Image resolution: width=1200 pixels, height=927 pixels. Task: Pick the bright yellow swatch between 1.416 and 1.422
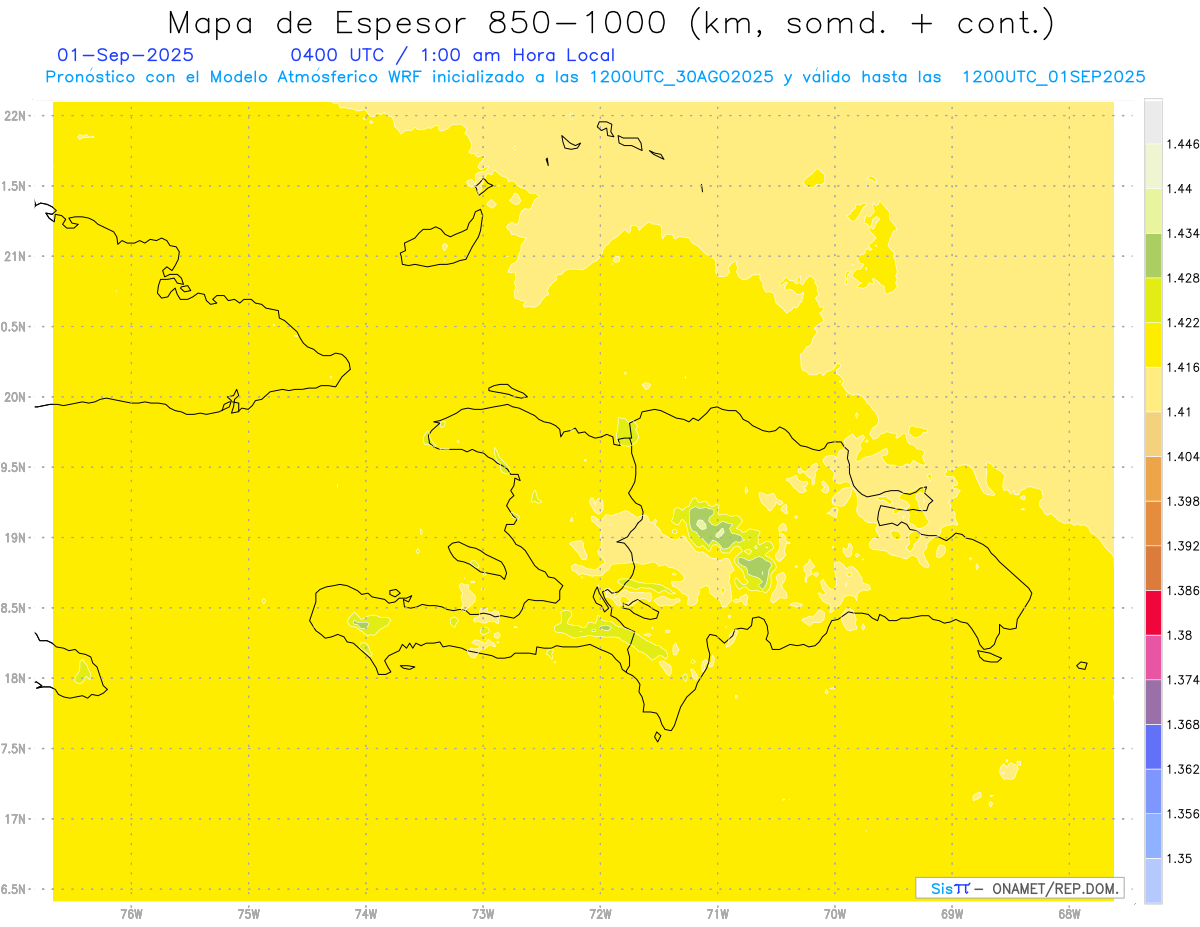tap(1153, 344)
